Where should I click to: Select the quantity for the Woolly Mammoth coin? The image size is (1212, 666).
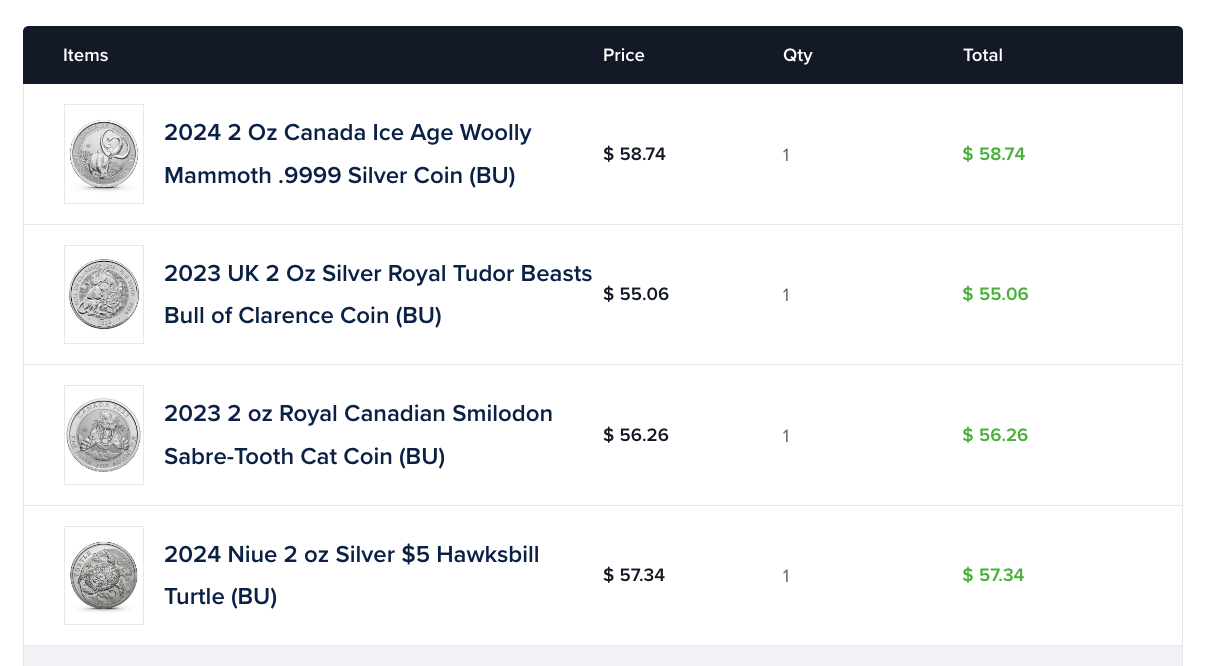(x=786, y=155)
